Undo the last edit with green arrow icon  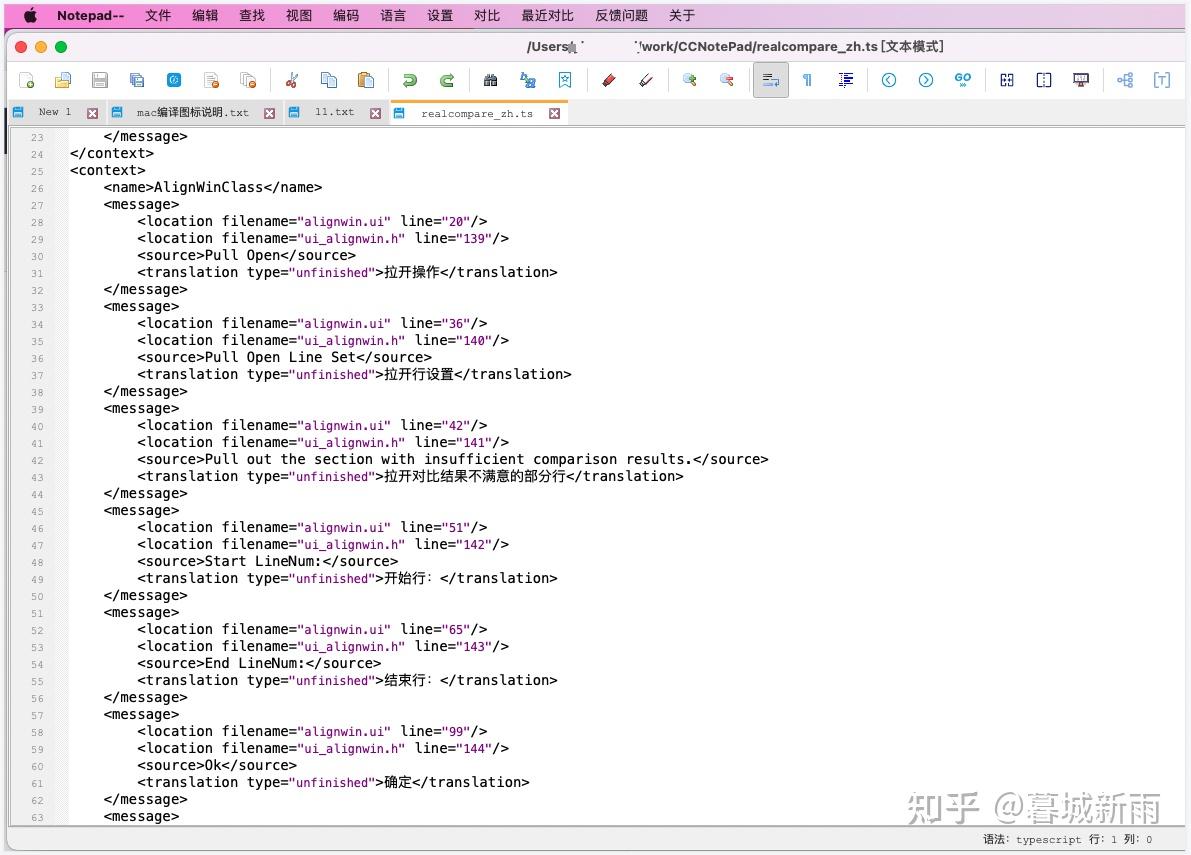point(410,80)
